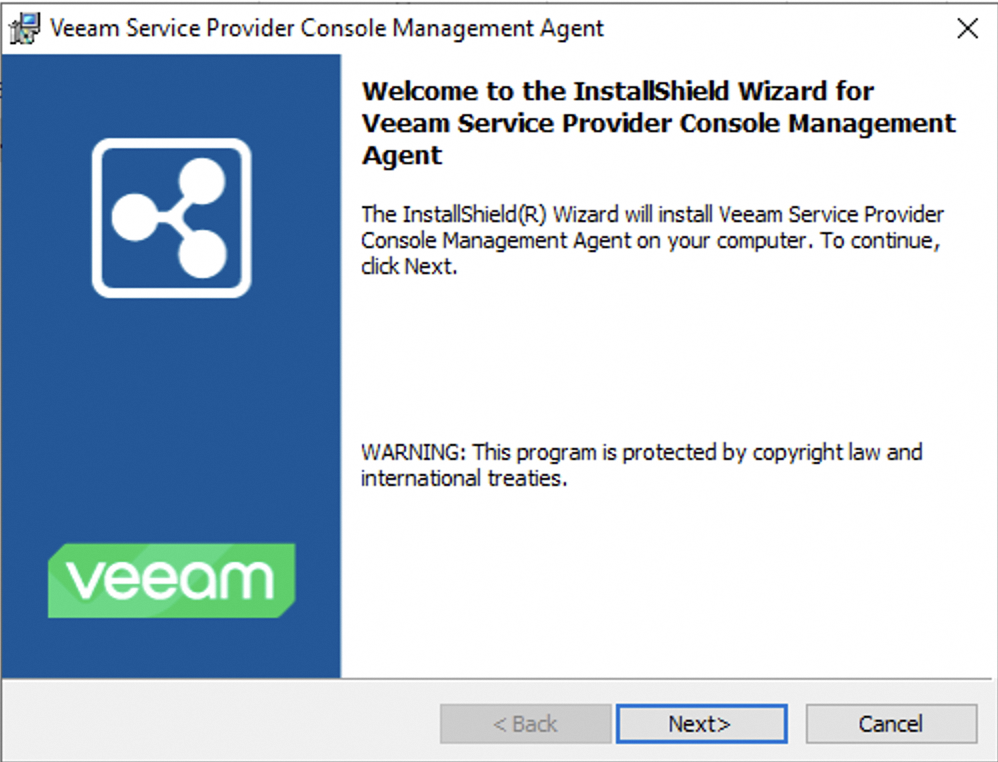
Task: Click the welcome heading text
Action: tap(660, 122)
